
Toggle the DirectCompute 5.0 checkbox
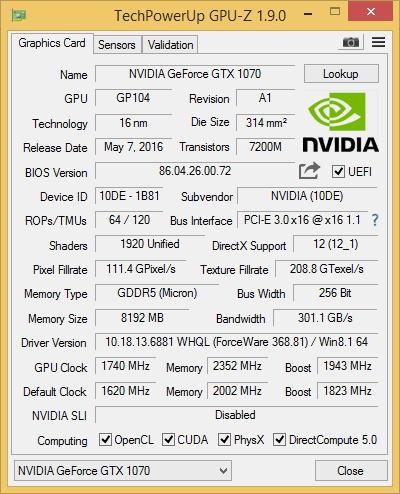pyautogui.click(x=279, y=440)
